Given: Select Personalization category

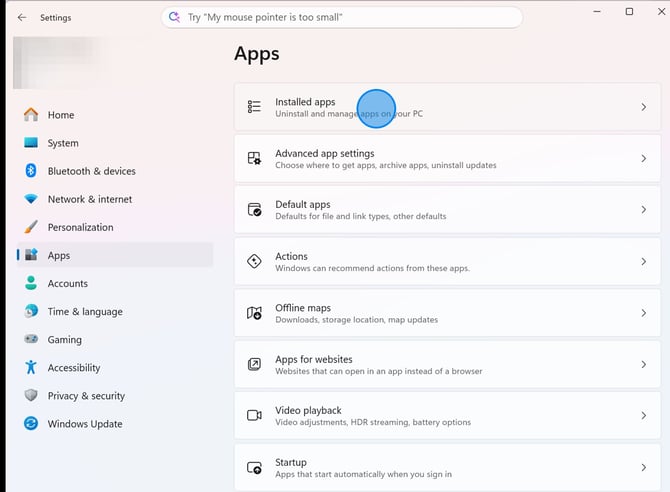Looking at the screenshot, I should pos(115,227).
